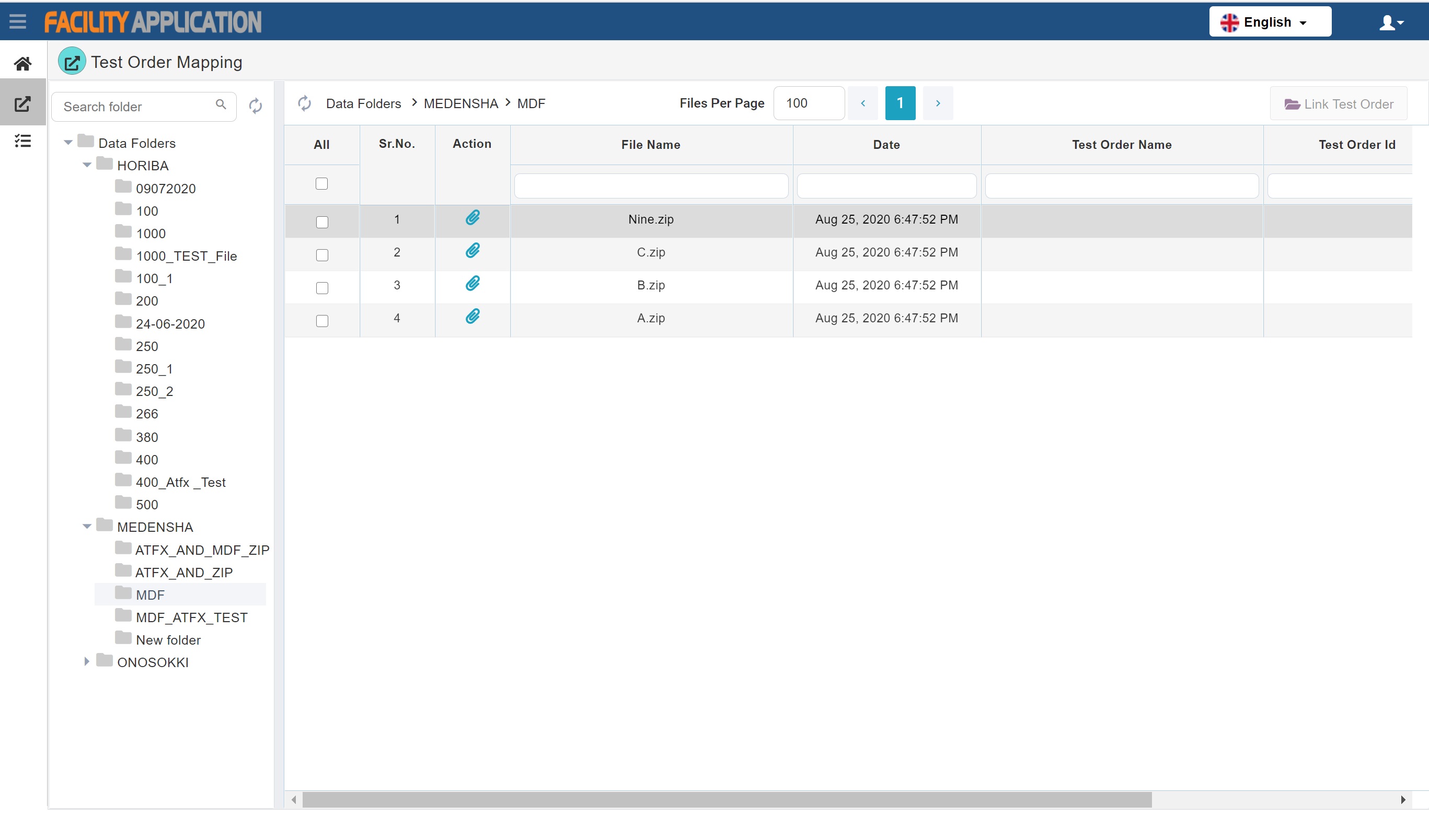Open the hamburger menu
This screenshot has width=1429, height=840.
[x=18, y=21]
